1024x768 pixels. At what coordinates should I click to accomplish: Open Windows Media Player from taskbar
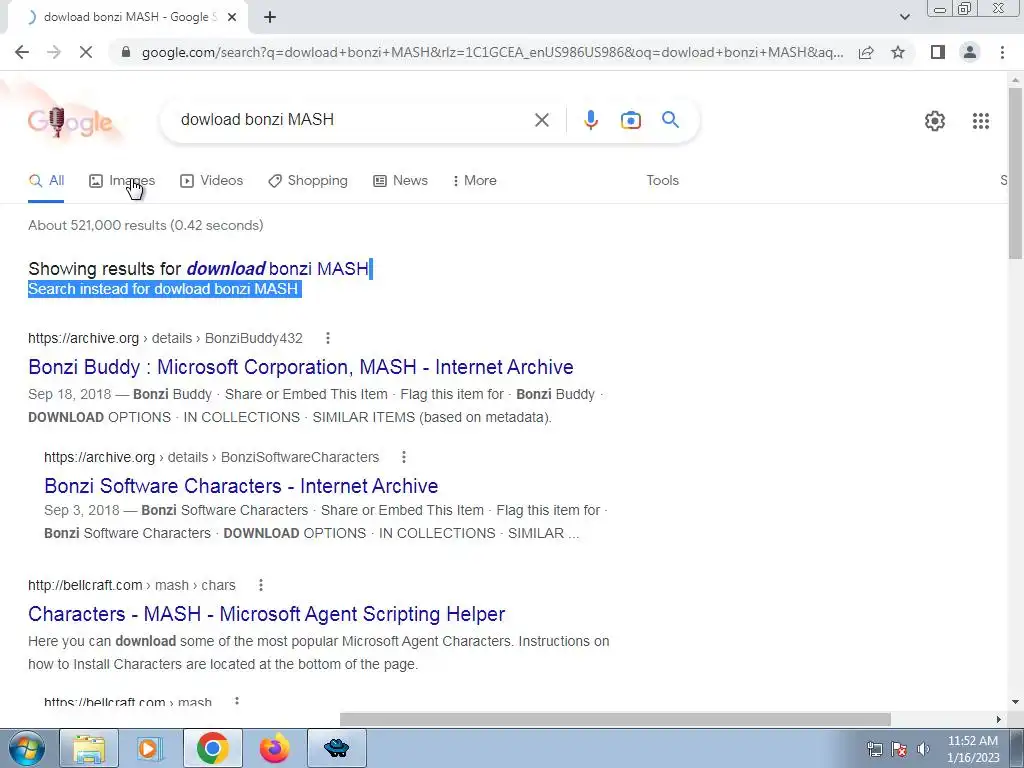(x=150, y=748)
